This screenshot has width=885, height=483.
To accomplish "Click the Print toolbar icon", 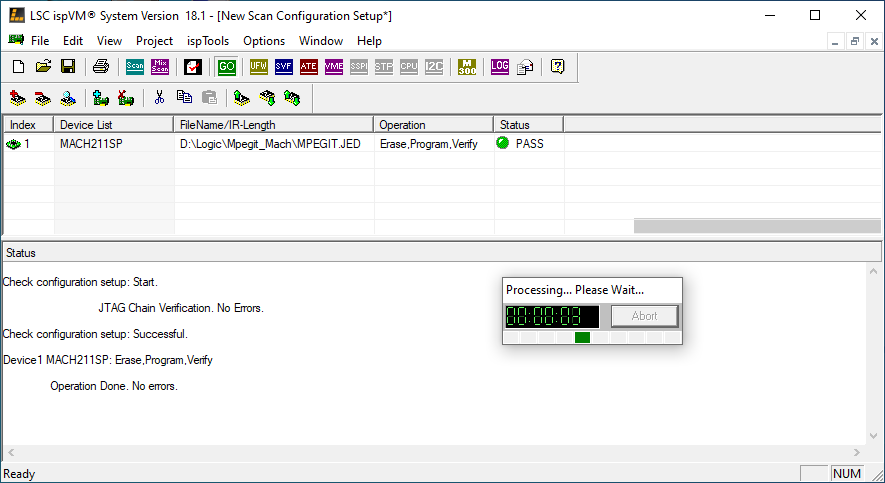I will [101, 67].
